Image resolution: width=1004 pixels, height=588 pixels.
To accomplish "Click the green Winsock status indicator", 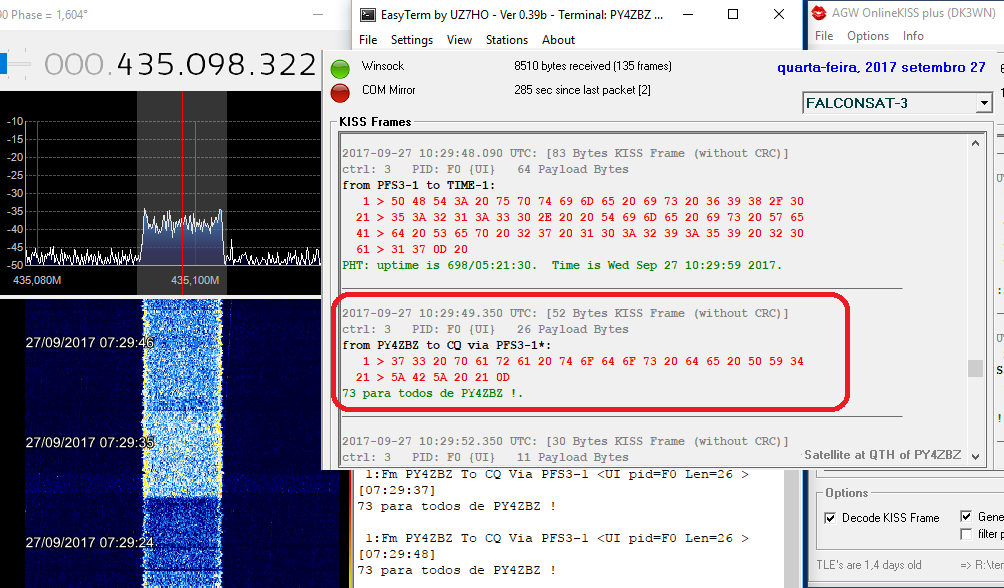I will [340, 69].
